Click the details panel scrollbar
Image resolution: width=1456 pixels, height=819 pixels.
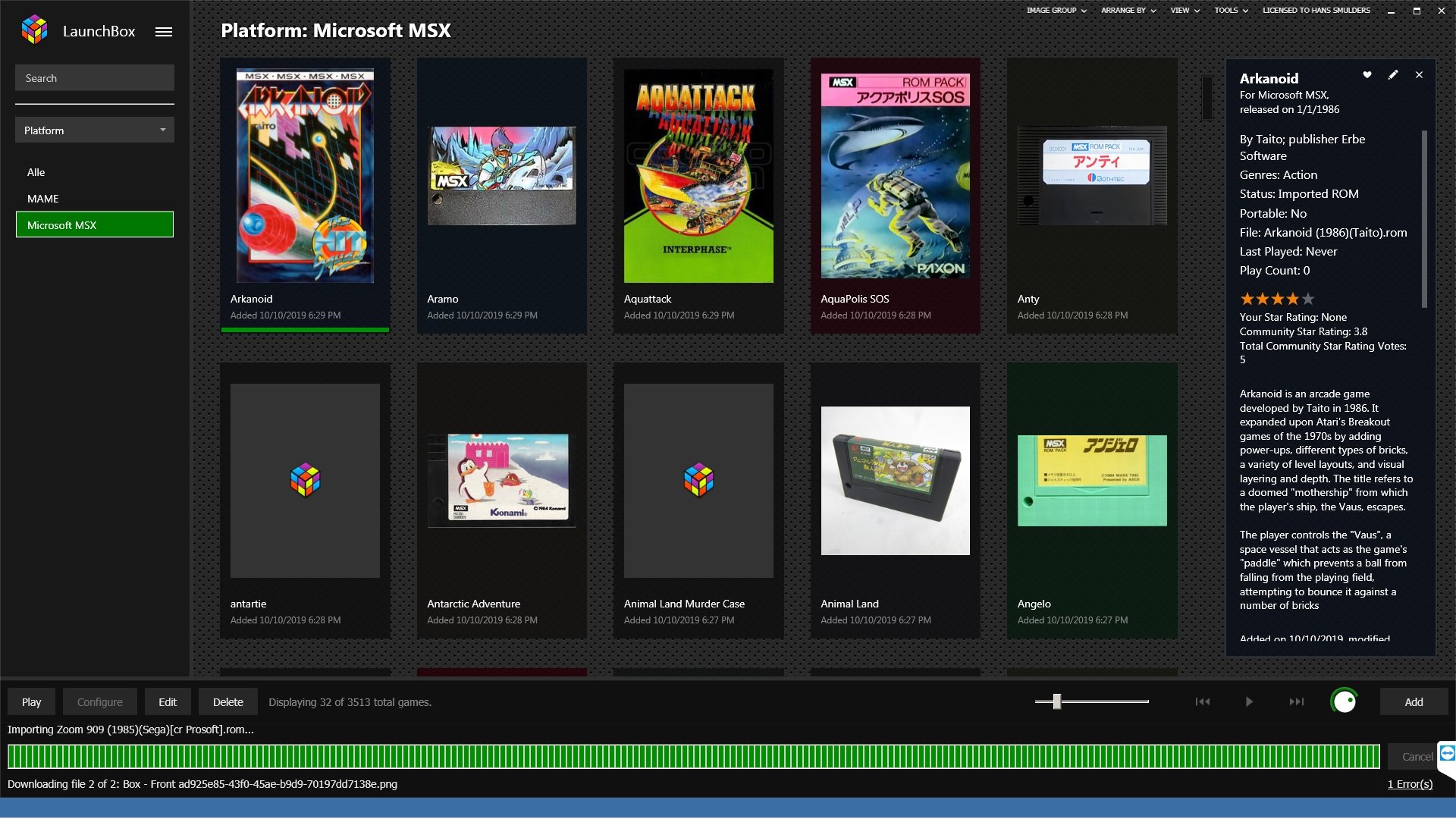click(x=1424, y=219)
